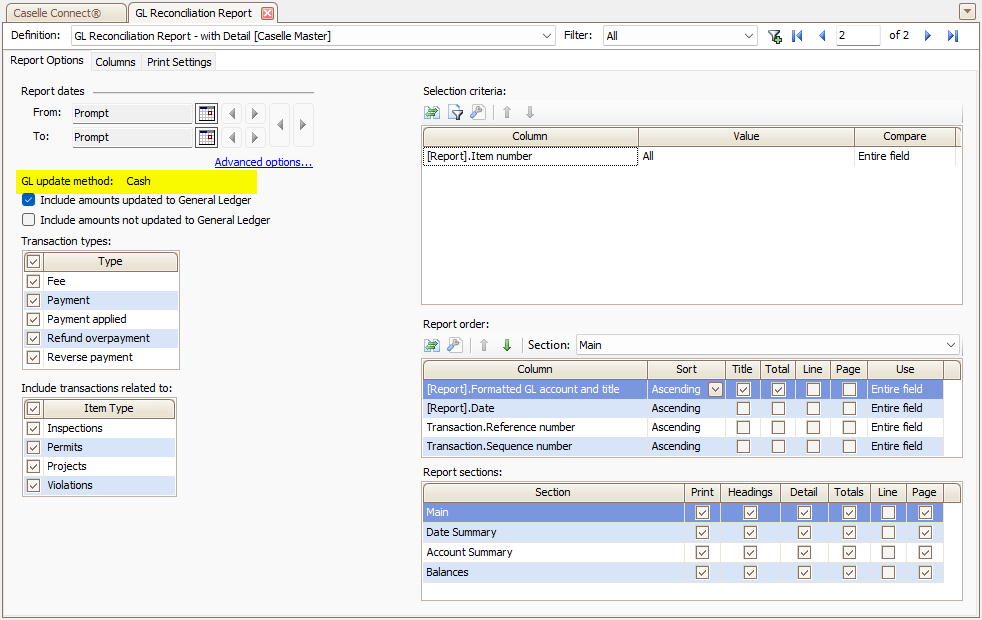Enable Include amounts not updated to General Ledger
The image size is (982, 620).
pyautogui.click(x=27, y=219)
